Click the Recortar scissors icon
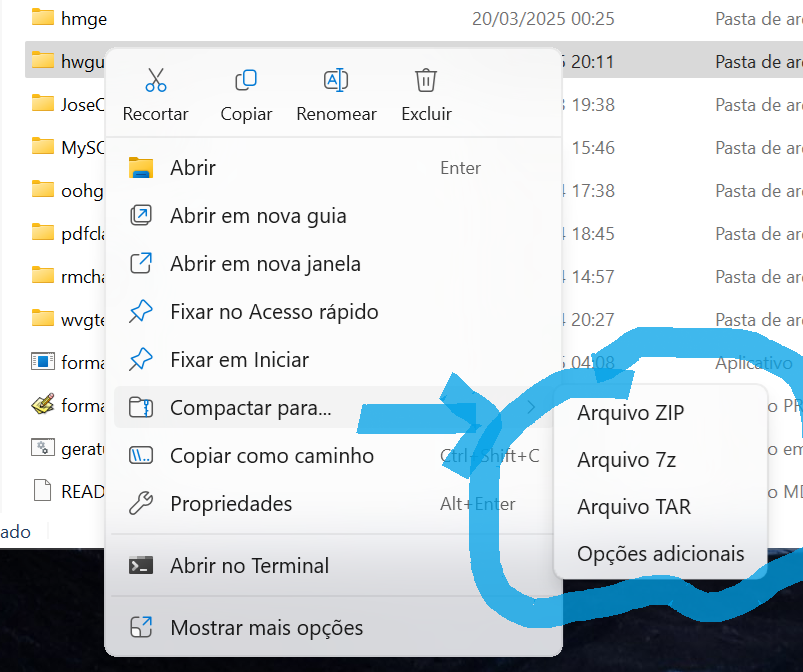 [156, 80]
